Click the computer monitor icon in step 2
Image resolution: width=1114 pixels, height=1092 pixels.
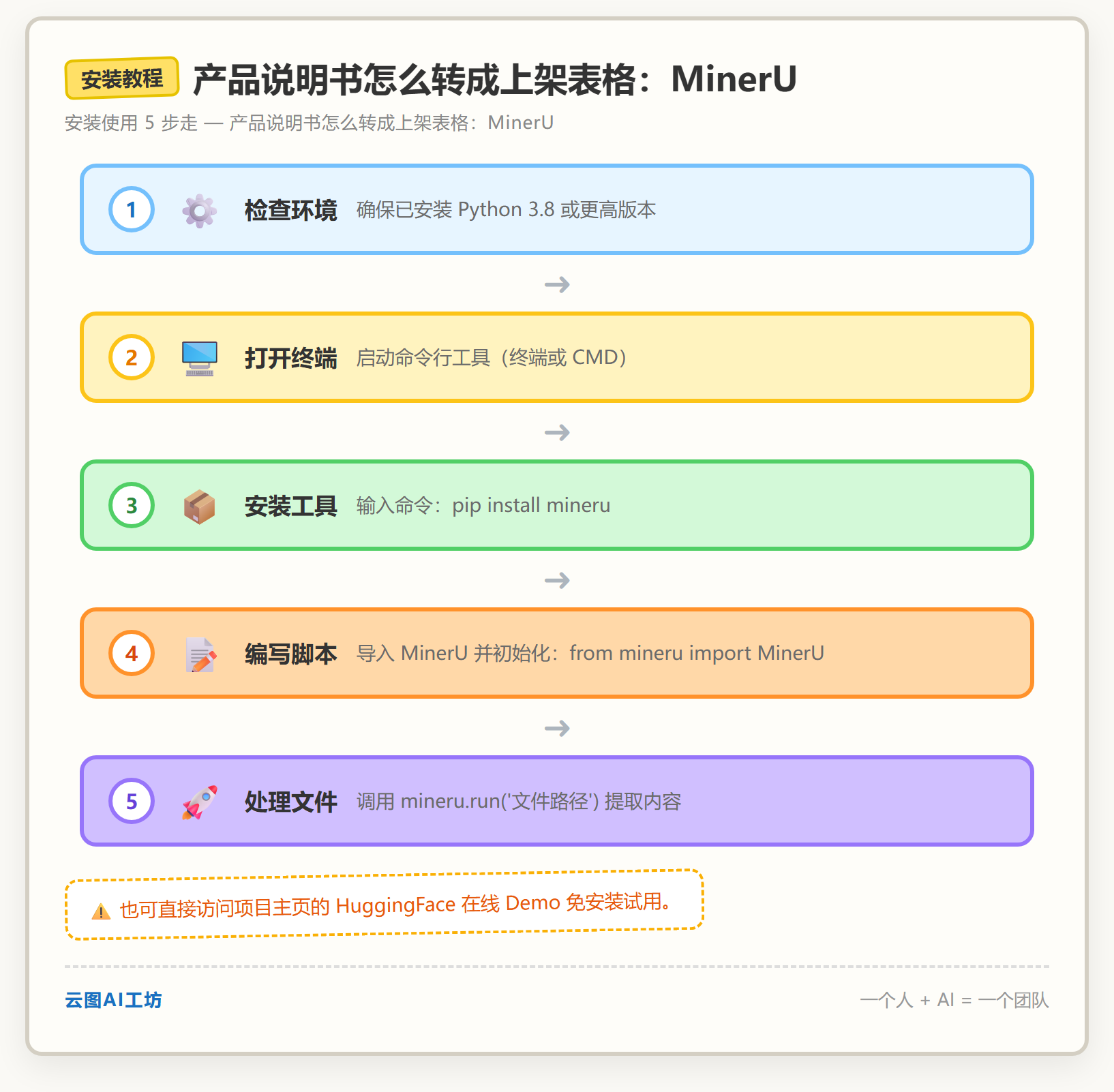coord(200,358)
